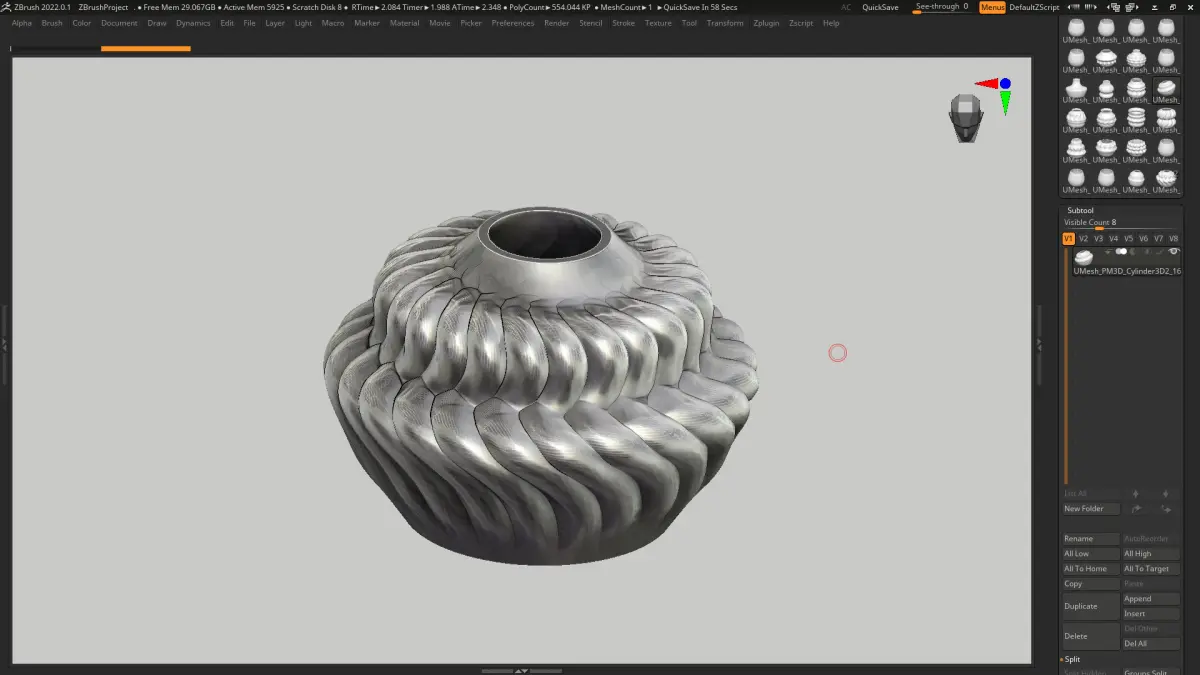Select the UMesh_PM3D_Cylinder3D2_16 subtool thumbnail
This screenshot has width=1200, height=675.
pyautogui.click(x=1084, y=257)
